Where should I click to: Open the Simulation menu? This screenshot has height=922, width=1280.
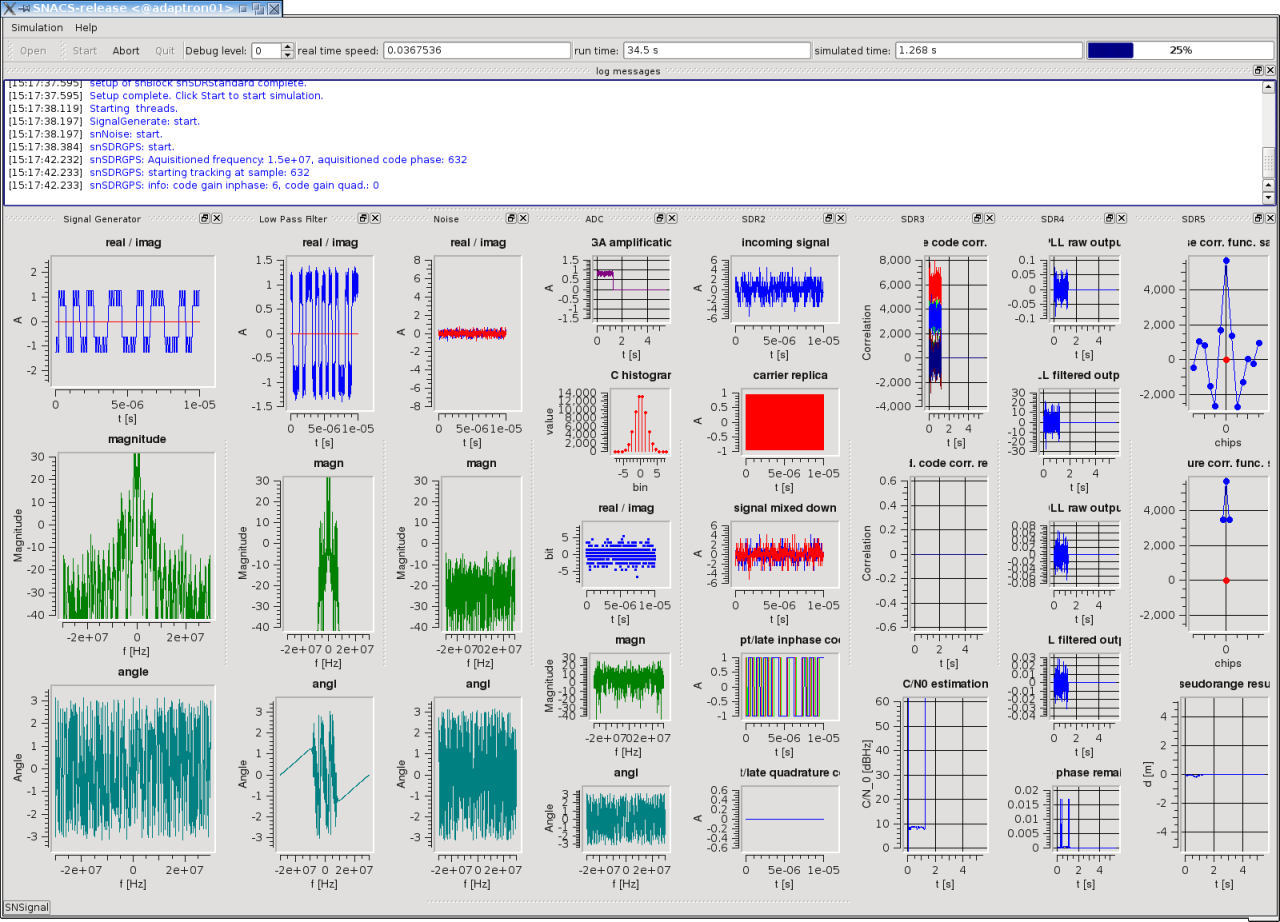37,28
